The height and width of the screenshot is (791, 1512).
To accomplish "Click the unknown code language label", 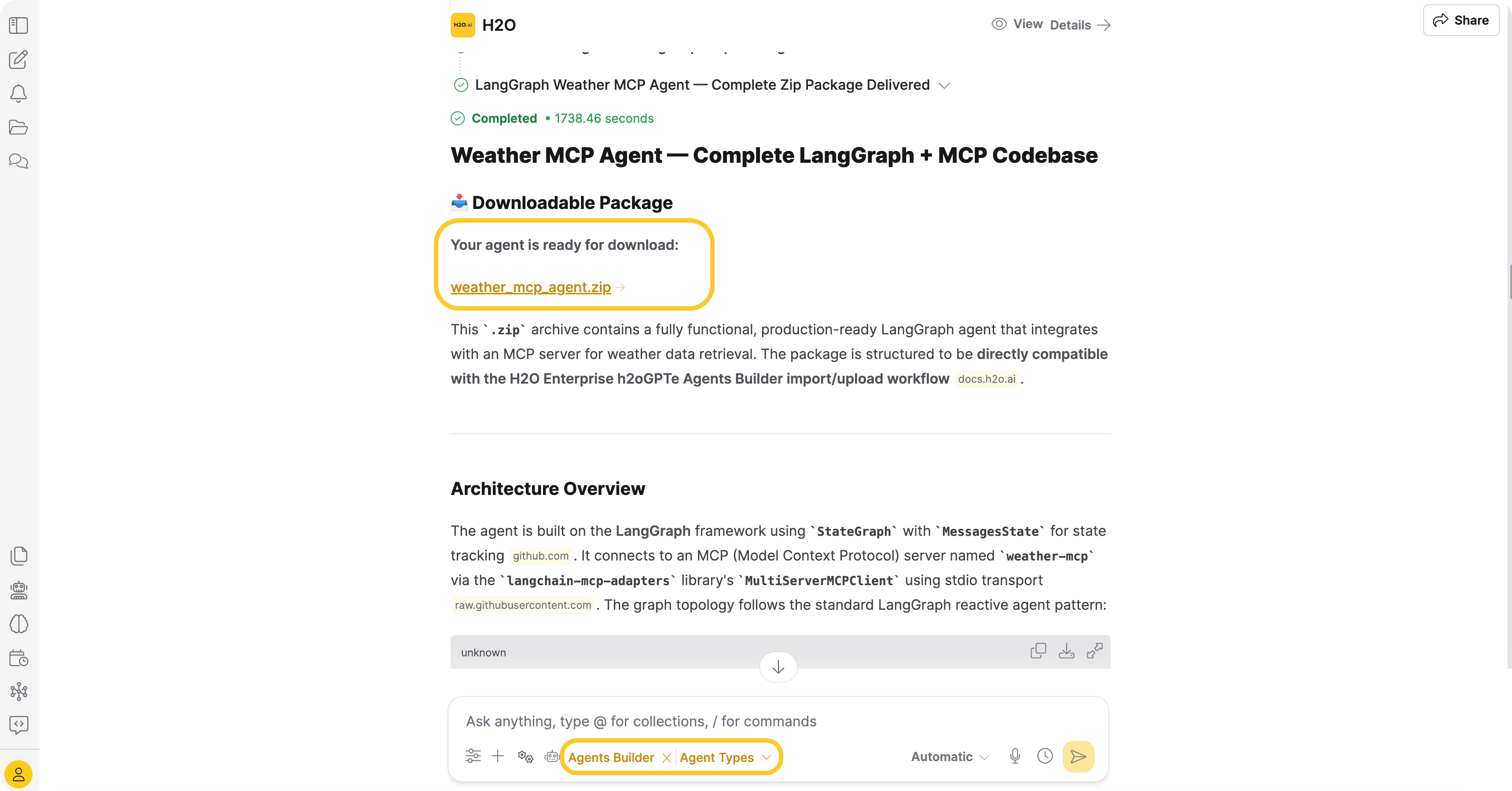I will tap(483, 652).
